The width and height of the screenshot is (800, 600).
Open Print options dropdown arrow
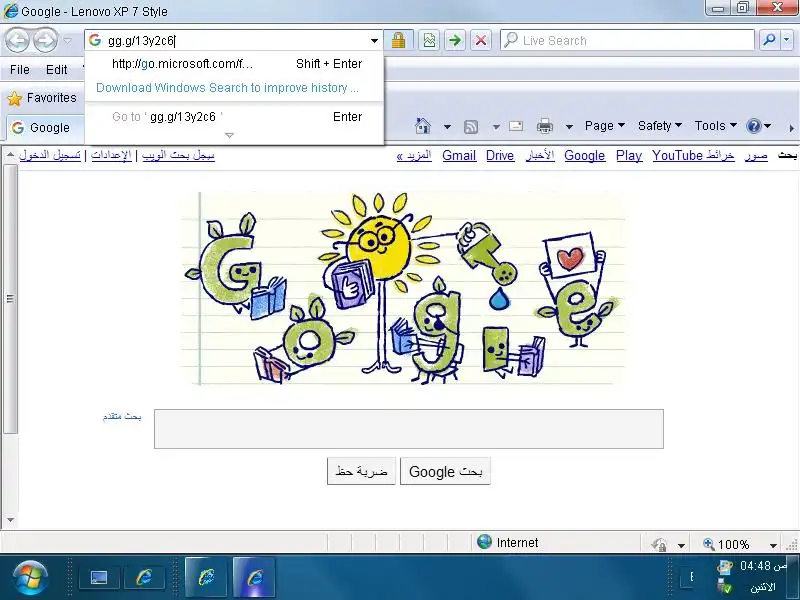[x=569, y=127]
